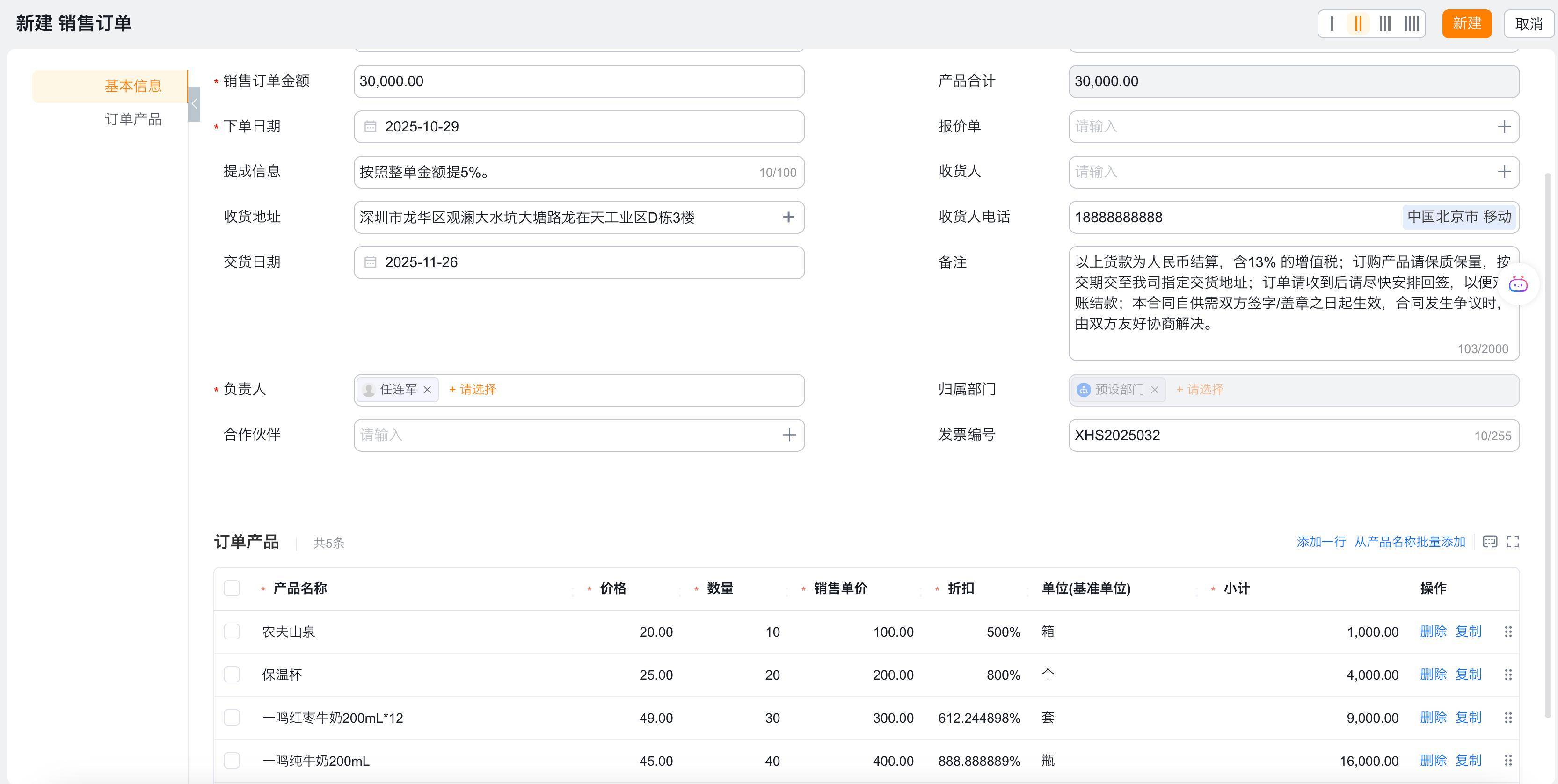This screenshot has height=784, width=1558.
Task: Select the three-column layout icon
Action: pyautogui.click(x=1384, y=23)
